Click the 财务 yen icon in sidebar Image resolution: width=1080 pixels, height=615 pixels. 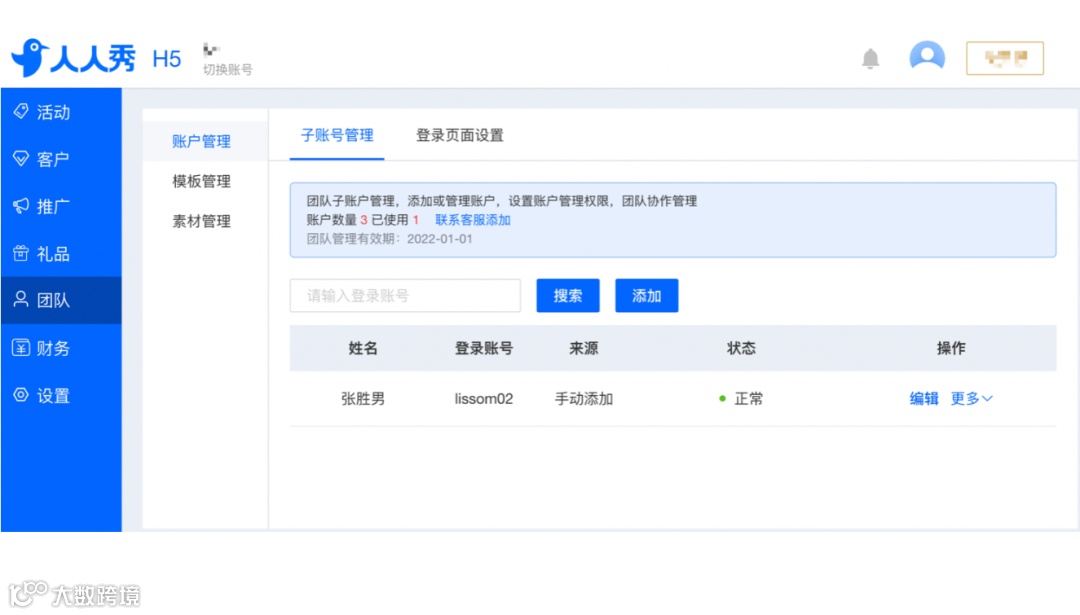[x=21, y=347]
